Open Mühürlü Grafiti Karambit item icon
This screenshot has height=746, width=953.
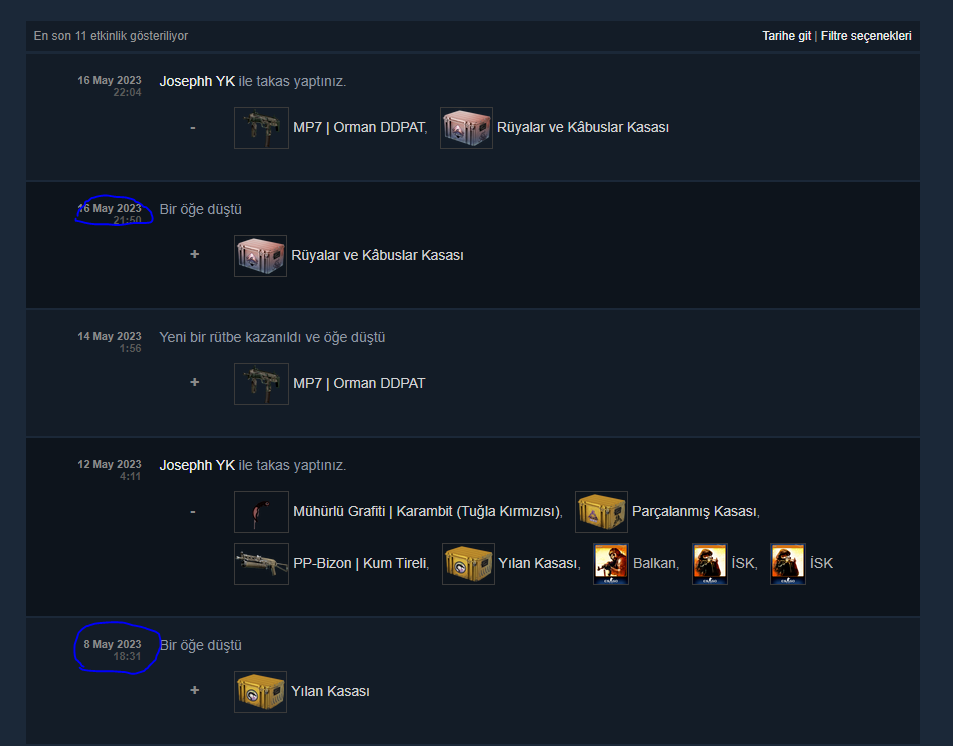tap(261, 512)
